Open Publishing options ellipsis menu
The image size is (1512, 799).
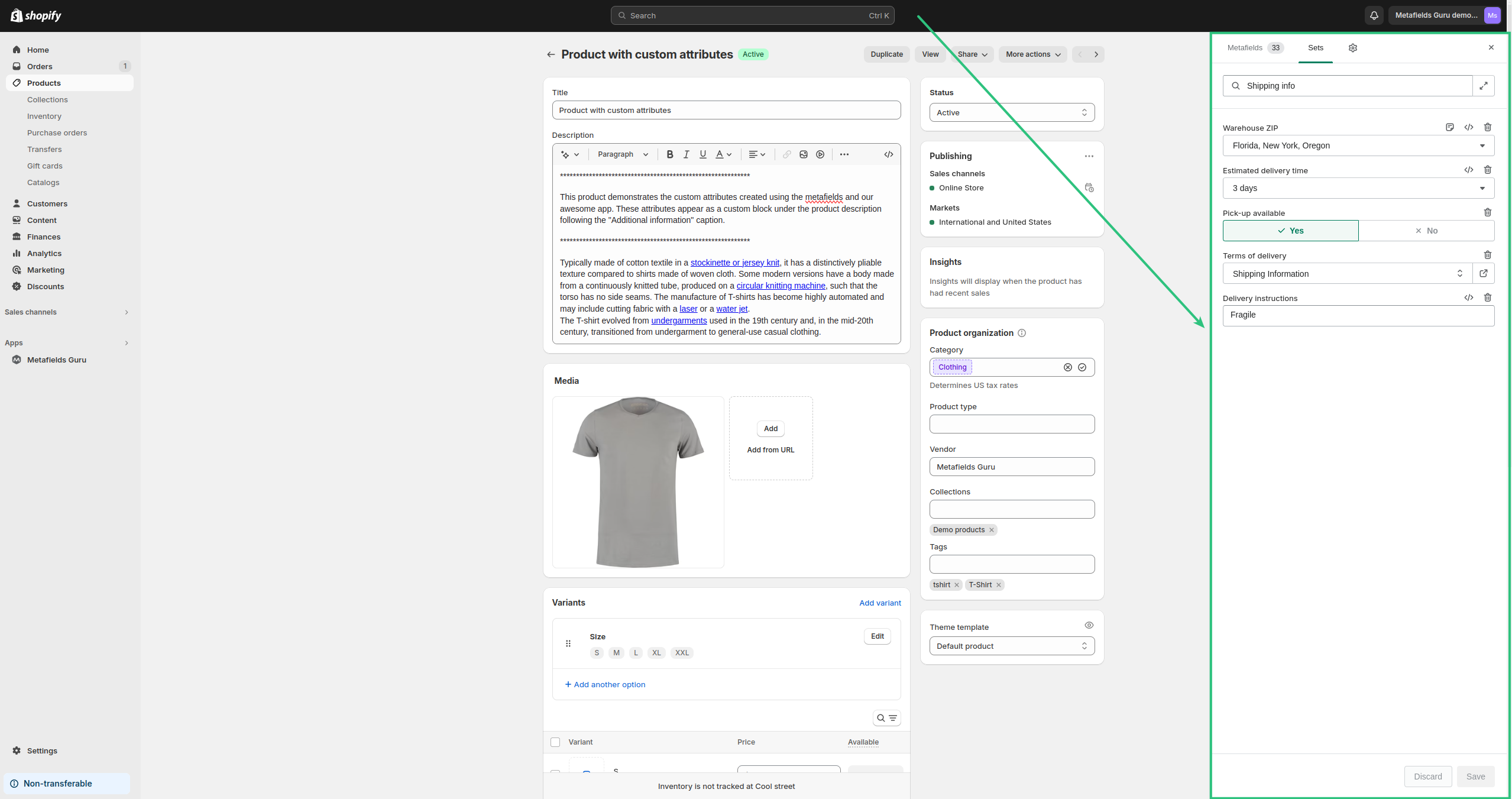point(1089,156)
